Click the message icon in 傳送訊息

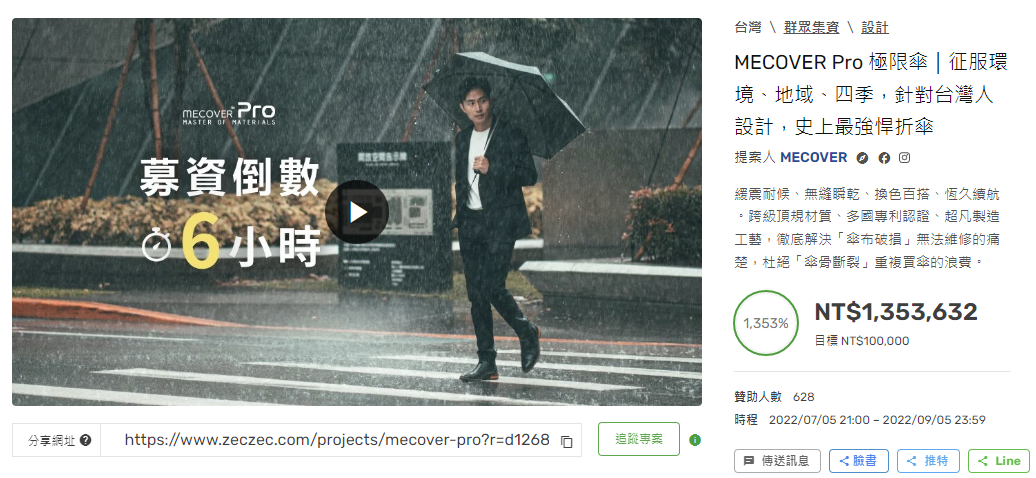[x=749, y=461]
